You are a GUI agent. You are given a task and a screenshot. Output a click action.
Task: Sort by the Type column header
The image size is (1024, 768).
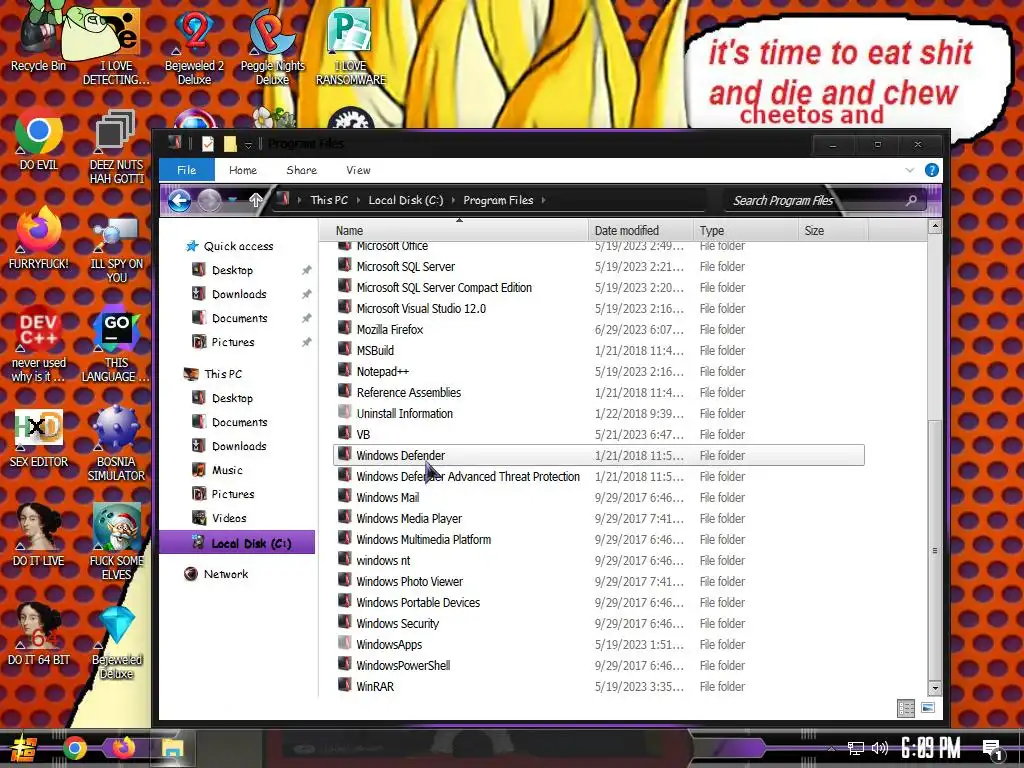[746, 231]
